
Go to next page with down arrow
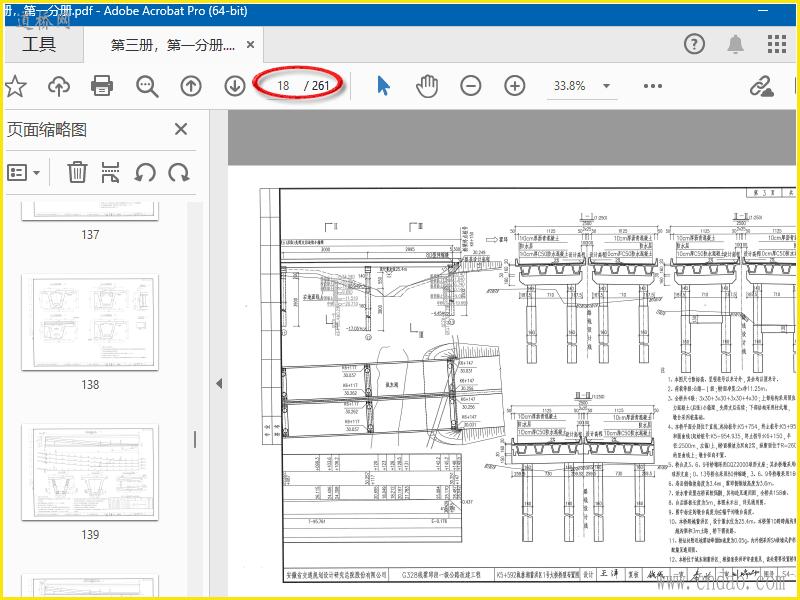235,86
